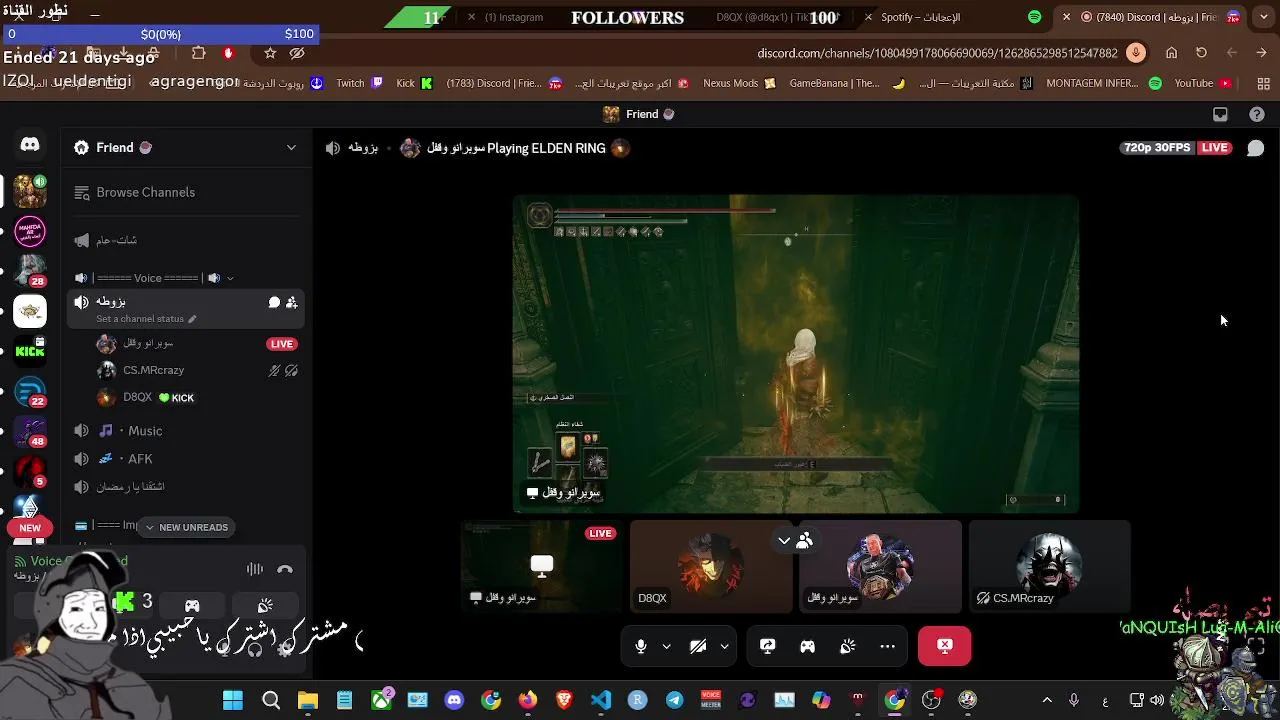
Task: Select user CS.MRcrazy in voice list
Action: (197, 370)
